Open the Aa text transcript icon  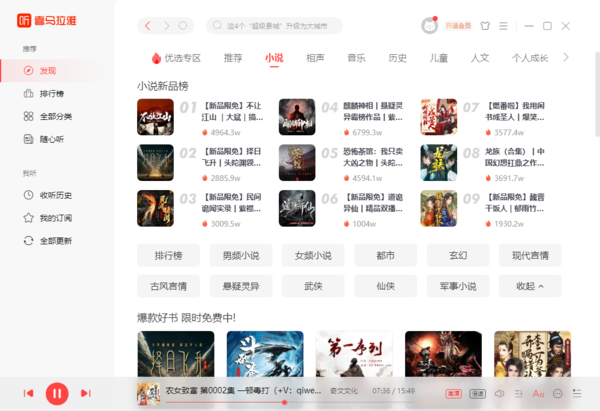538,394
